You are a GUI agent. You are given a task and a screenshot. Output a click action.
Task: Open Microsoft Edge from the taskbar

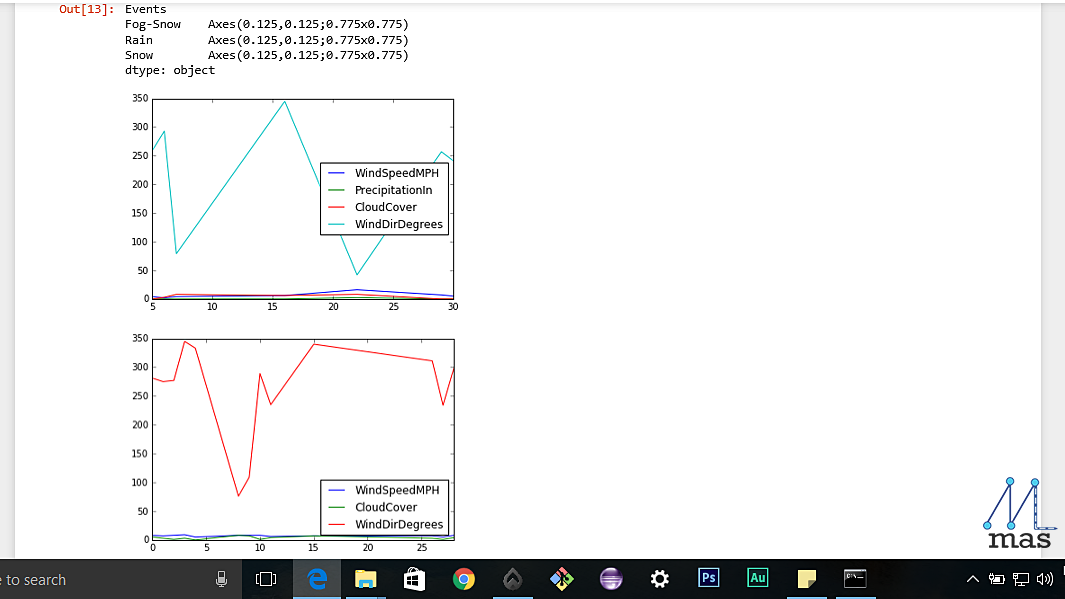tap(316, 579)
